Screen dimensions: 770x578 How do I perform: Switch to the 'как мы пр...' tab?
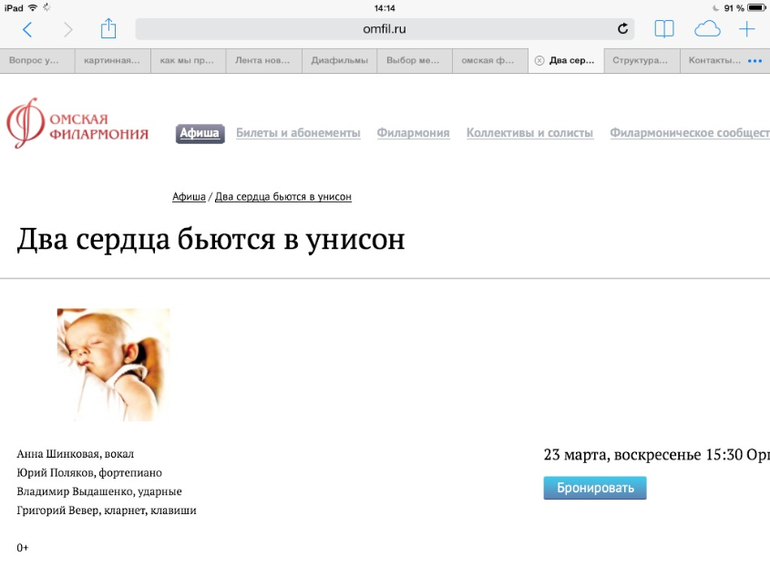(x=188, y=60)
